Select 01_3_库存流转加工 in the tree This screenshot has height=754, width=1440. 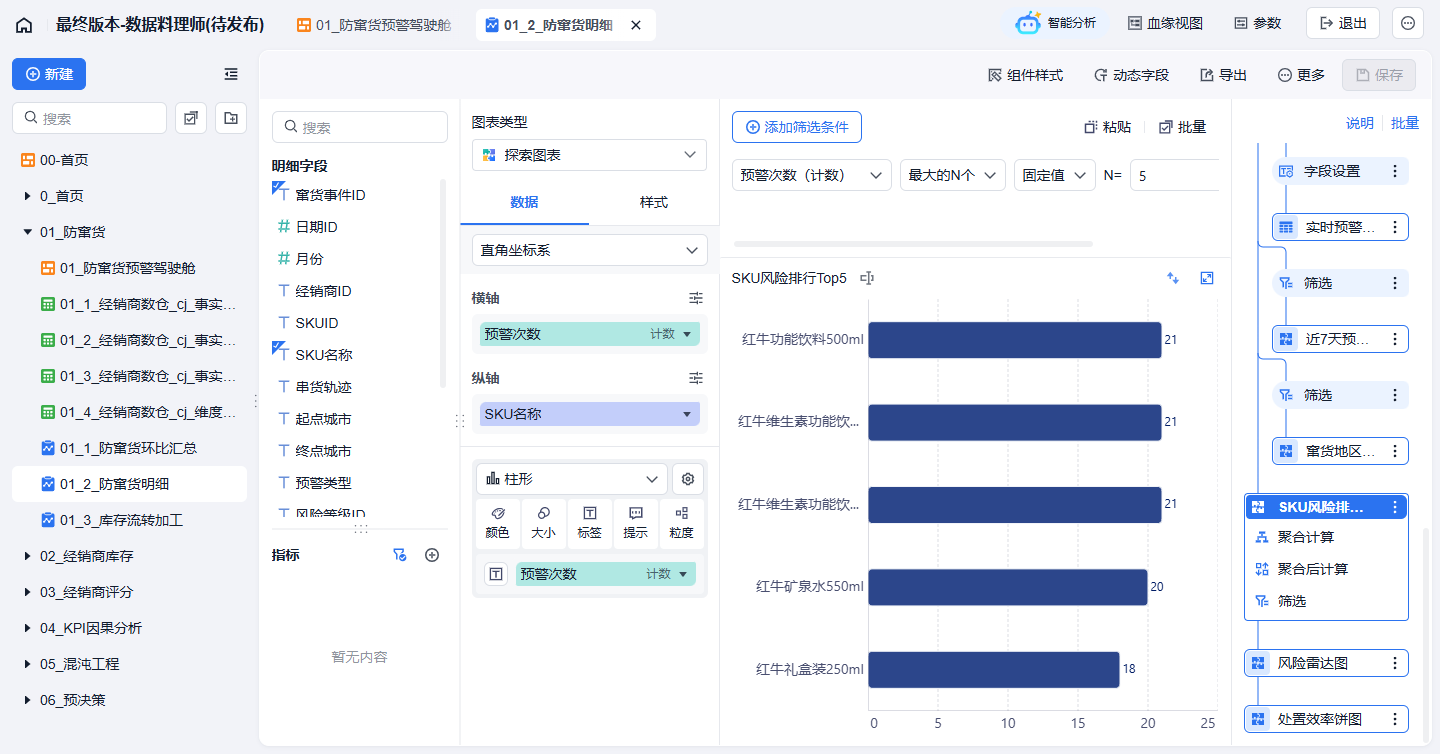(x=129, y=520)
